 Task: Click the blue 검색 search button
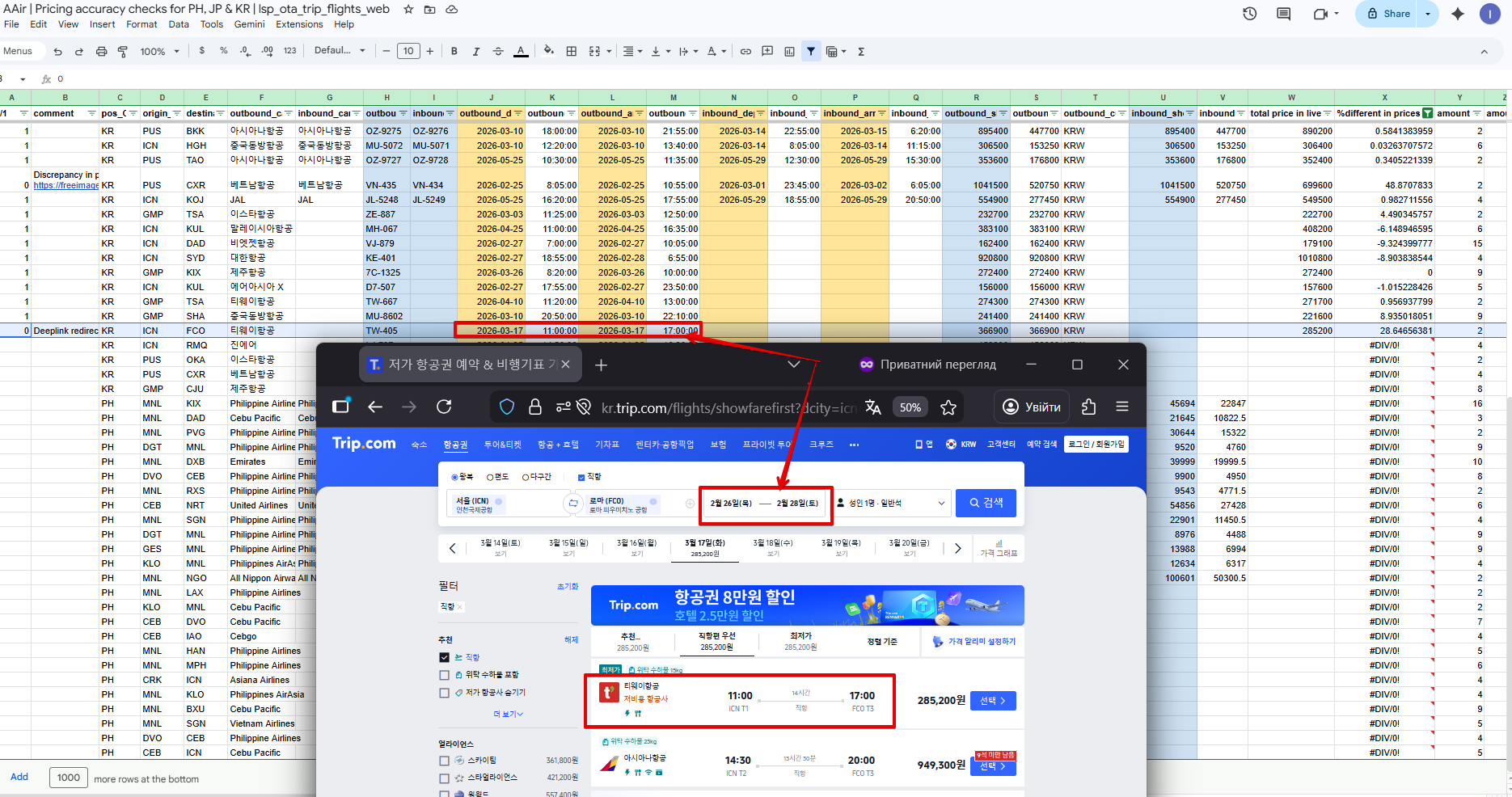coord(986,503)
